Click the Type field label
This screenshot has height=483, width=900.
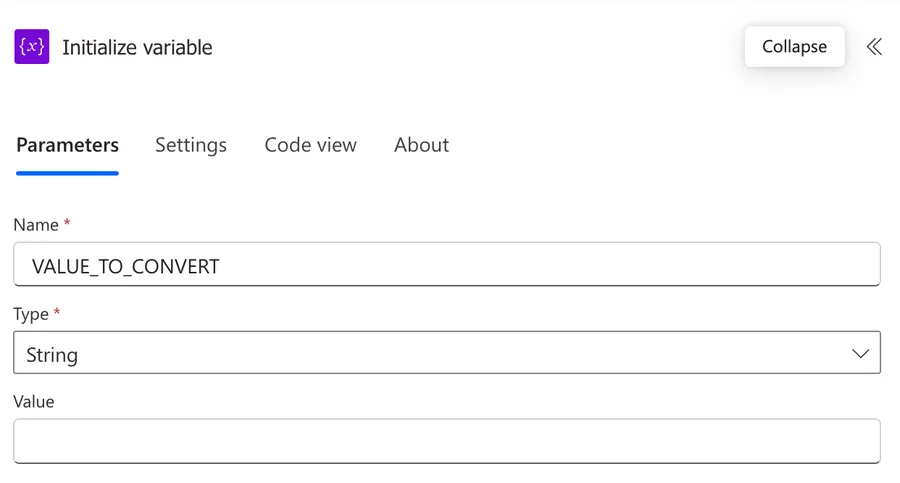[x=31, y=314]
